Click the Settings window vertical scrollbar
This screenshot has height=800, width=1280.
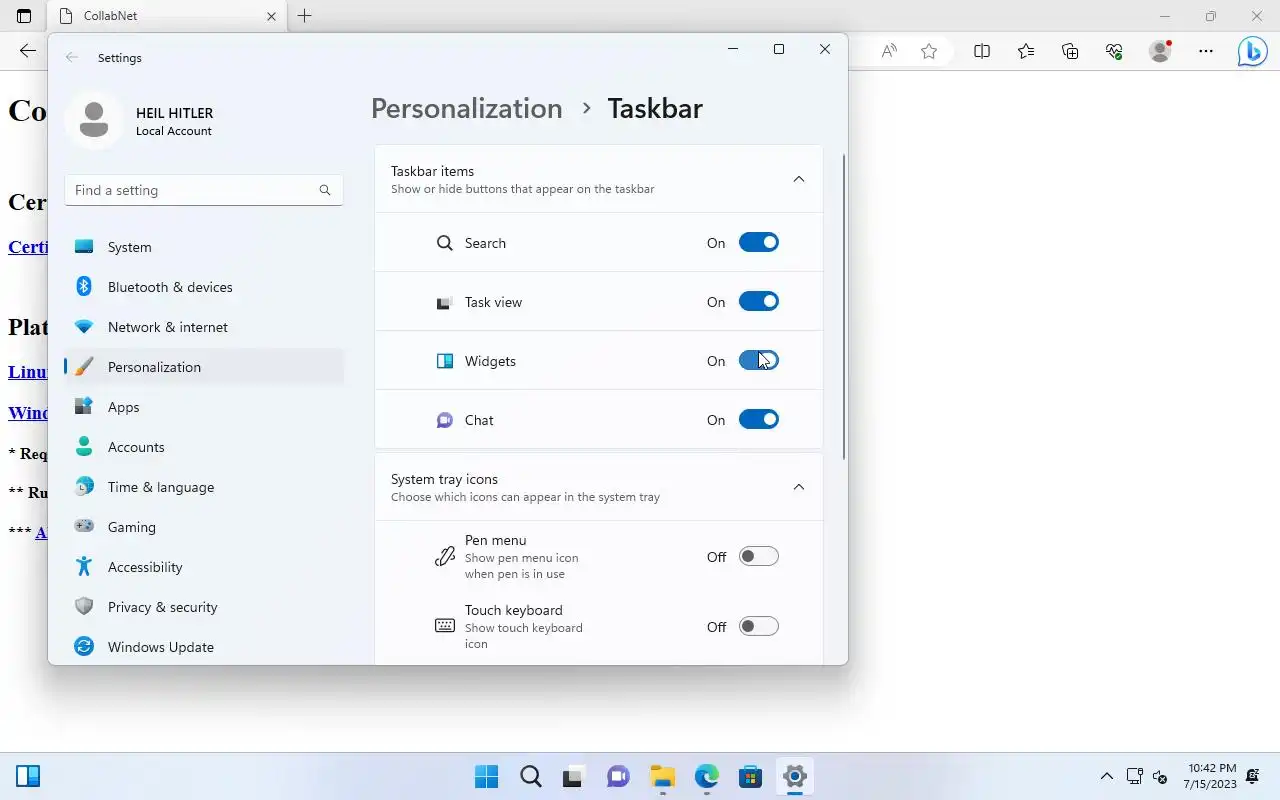pyautogui.click(x=844, y=307)
